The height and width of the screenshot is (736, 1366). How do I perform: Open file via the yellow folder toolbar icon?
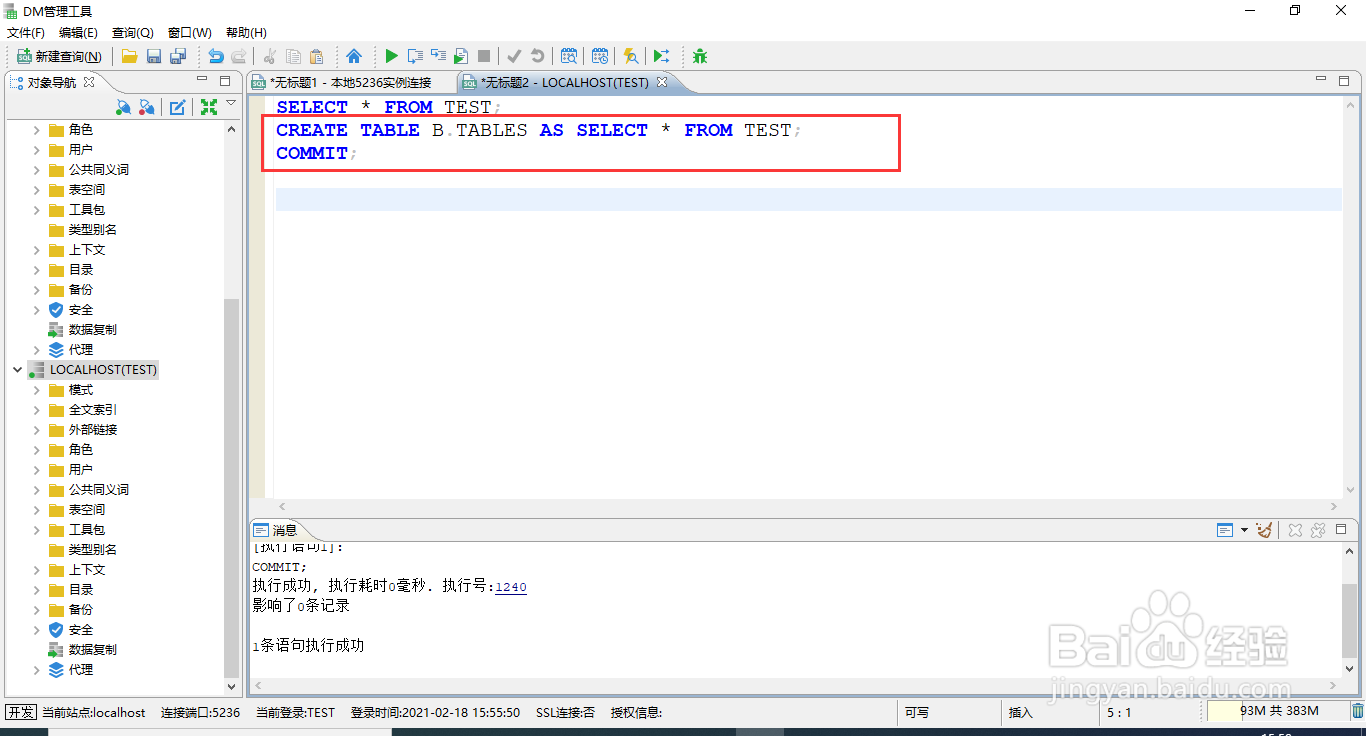130,57
